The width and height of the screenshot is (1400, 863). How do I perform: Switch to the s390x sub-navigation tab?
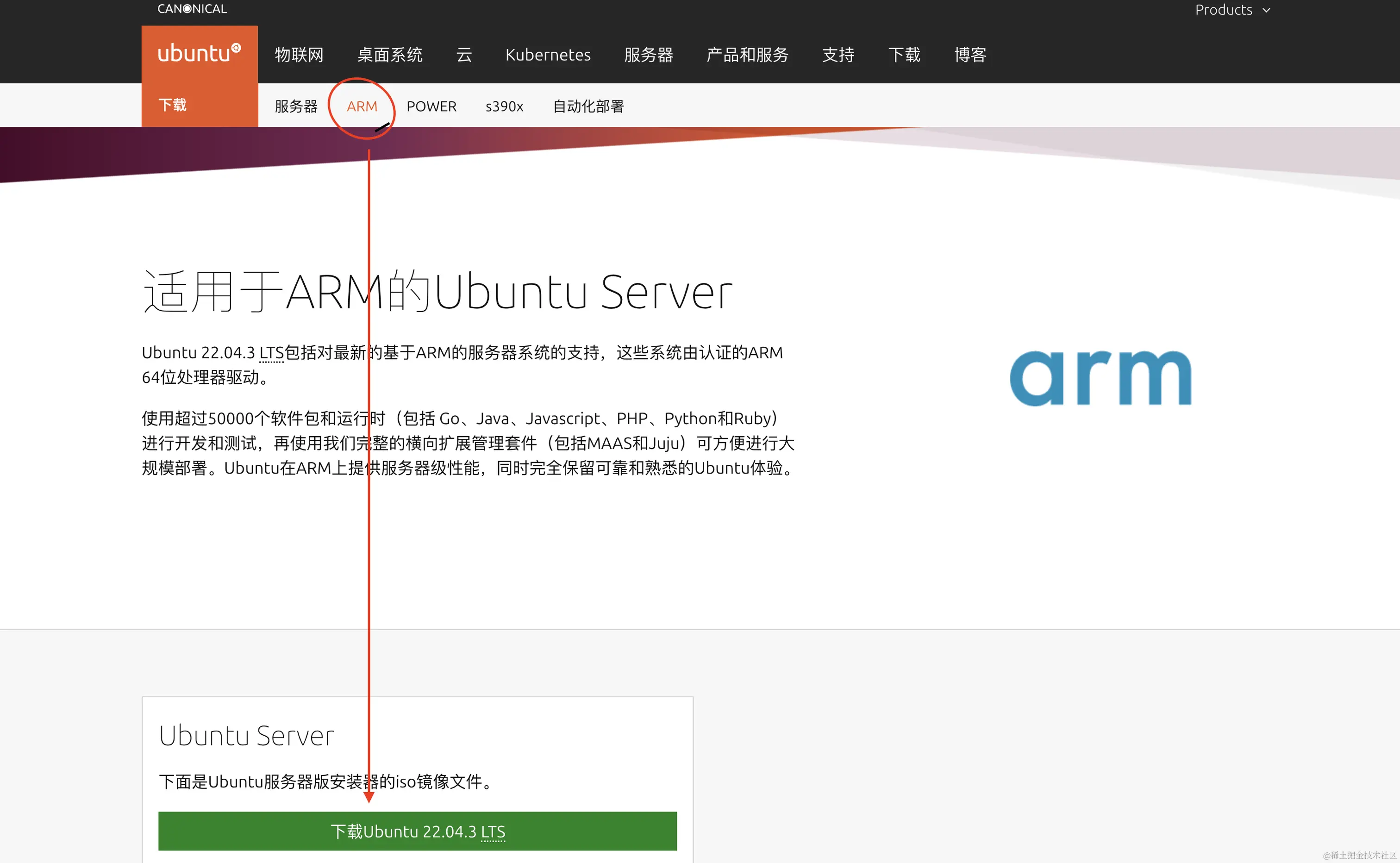[x=504, y=106]
